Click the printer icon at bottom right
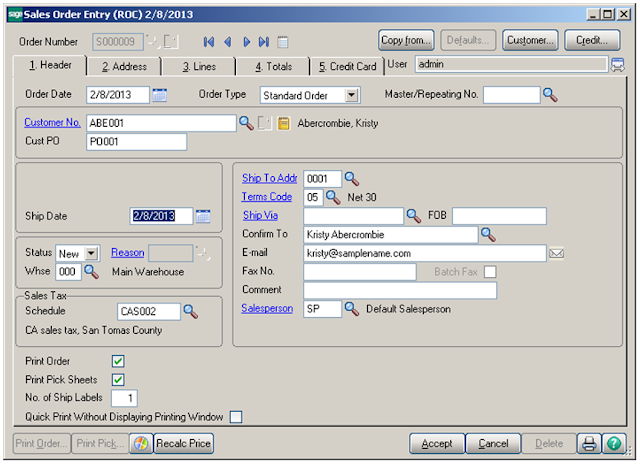 (590, 443)
